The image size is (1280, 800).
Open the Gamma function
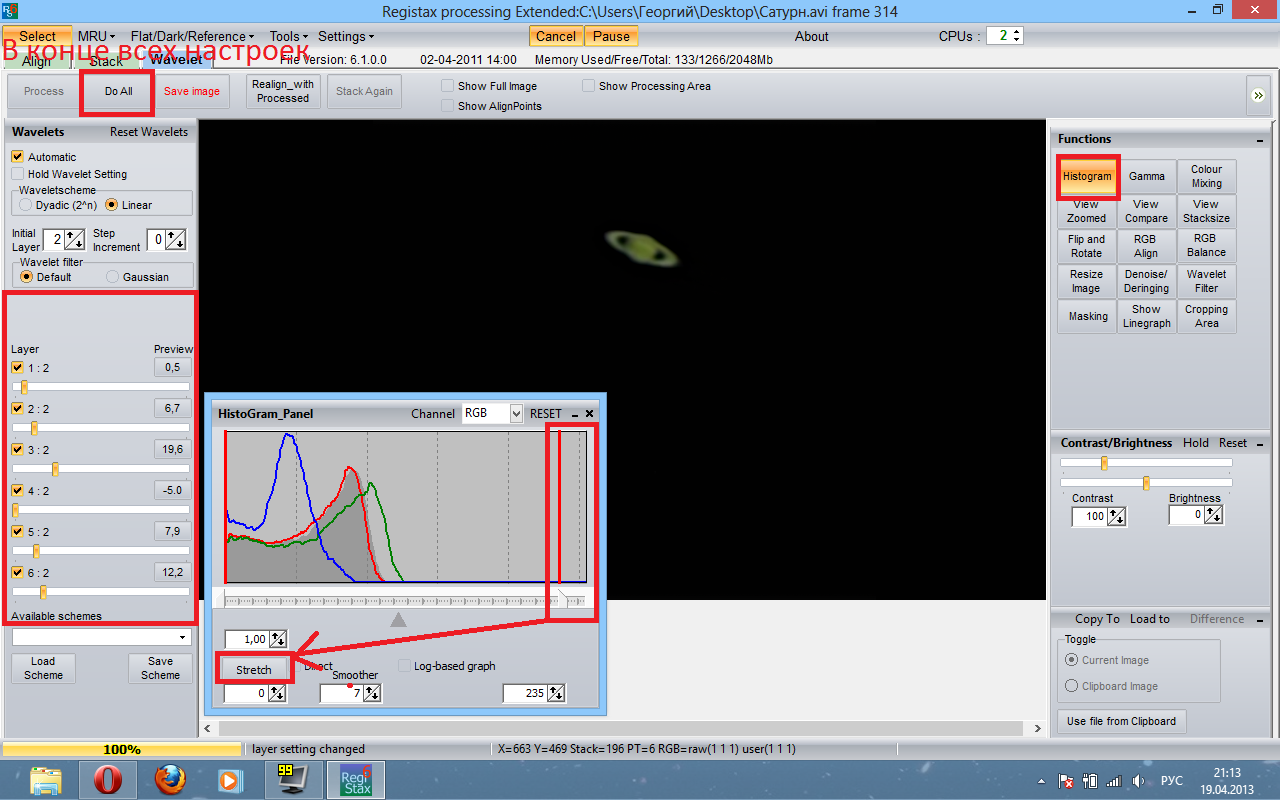click(x=1147, y=176)
